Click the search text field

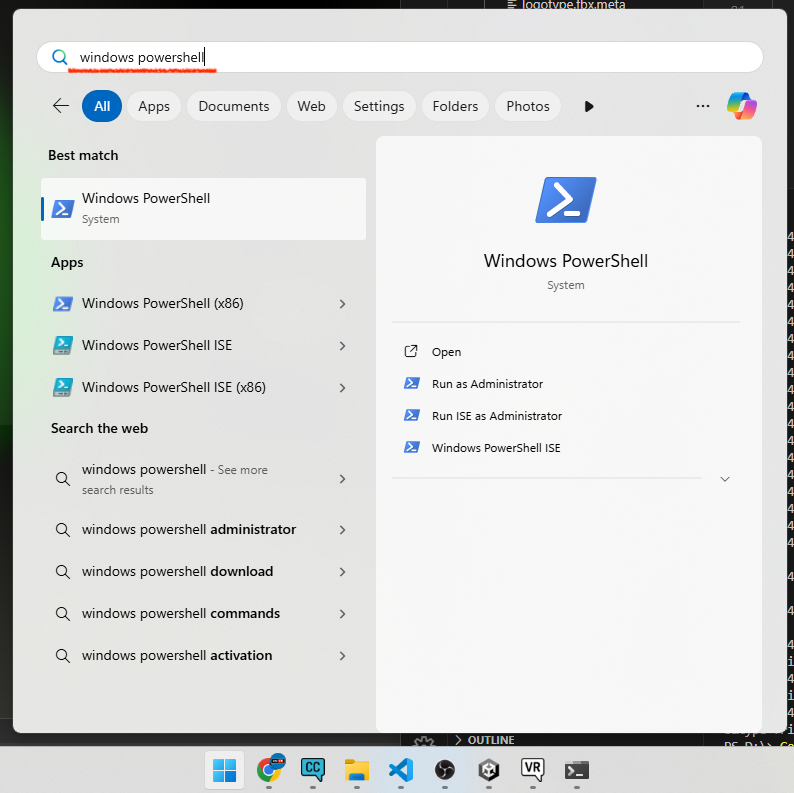pyautogui.click(x=400, y=58)
